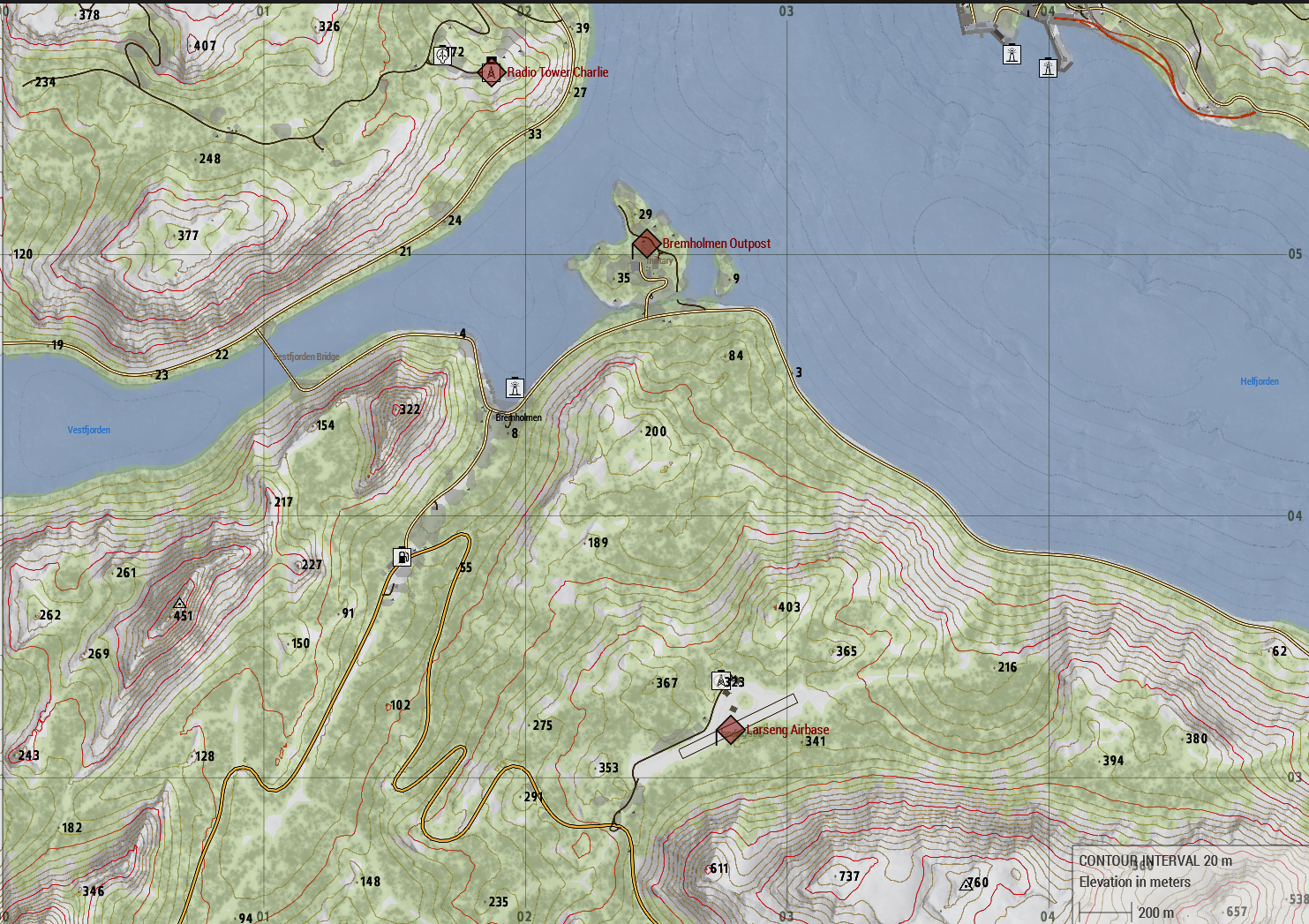Click the left lighthouse icon in the harbor
1309x924 pixels.
[x=1012, y=55]
